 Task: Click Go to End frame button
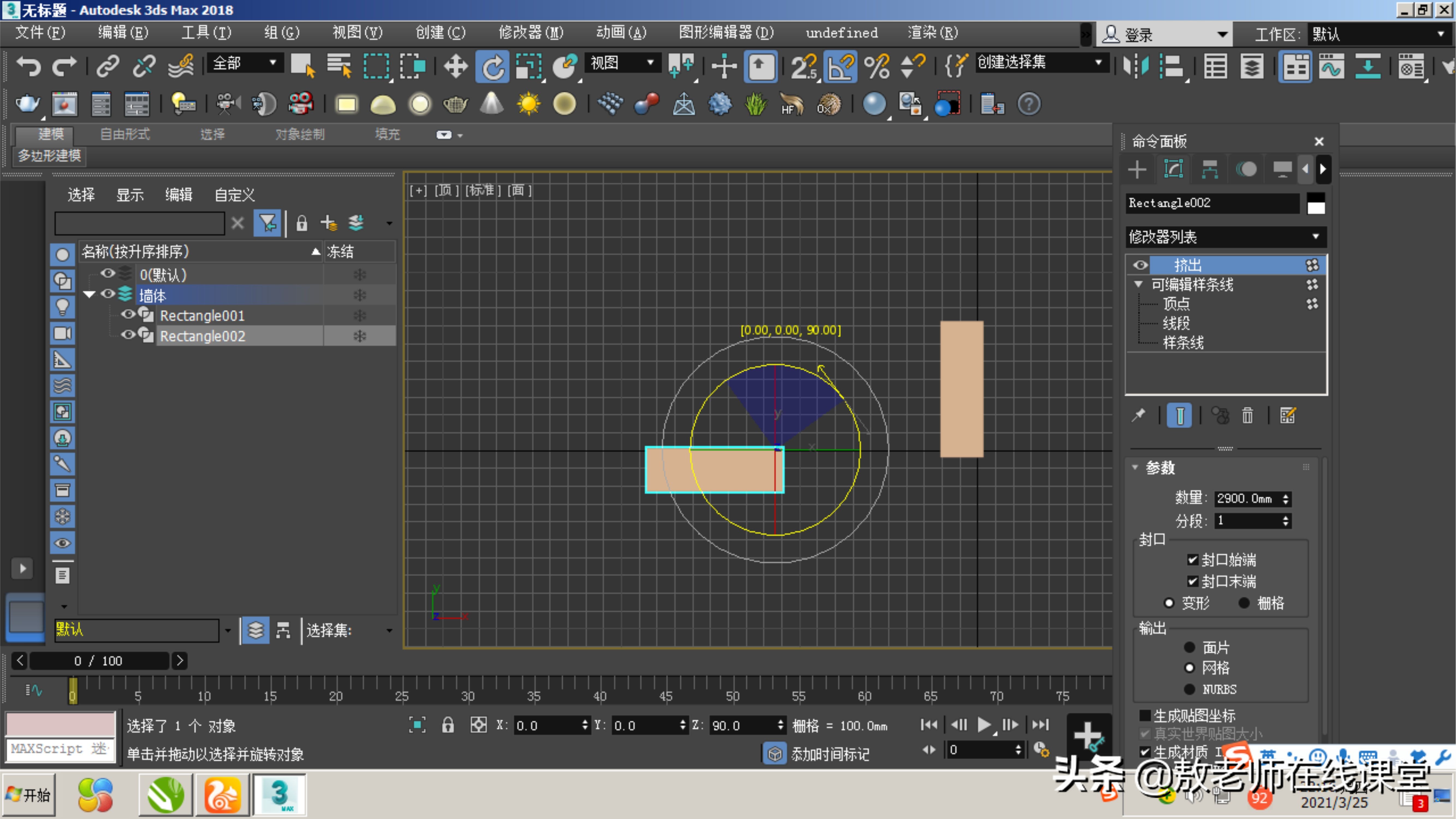pos(1041,724)
